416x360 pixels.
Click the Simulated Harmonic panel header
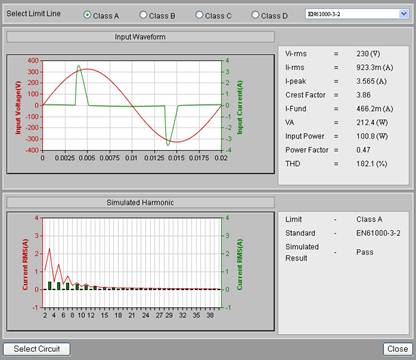pos(140,203)
